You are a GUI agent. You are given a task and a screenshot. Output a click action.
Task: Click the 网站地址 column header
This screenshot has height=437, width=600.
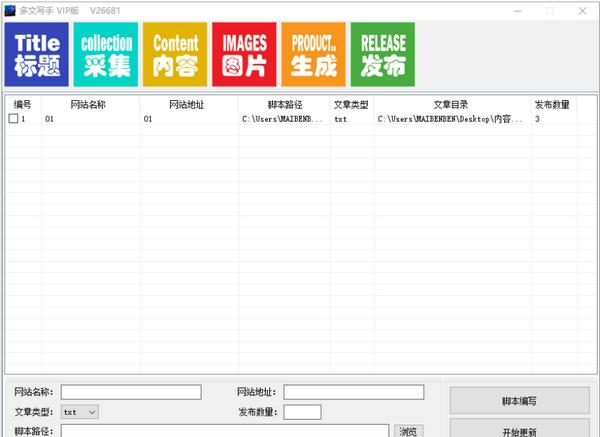[x=187, y=104]
